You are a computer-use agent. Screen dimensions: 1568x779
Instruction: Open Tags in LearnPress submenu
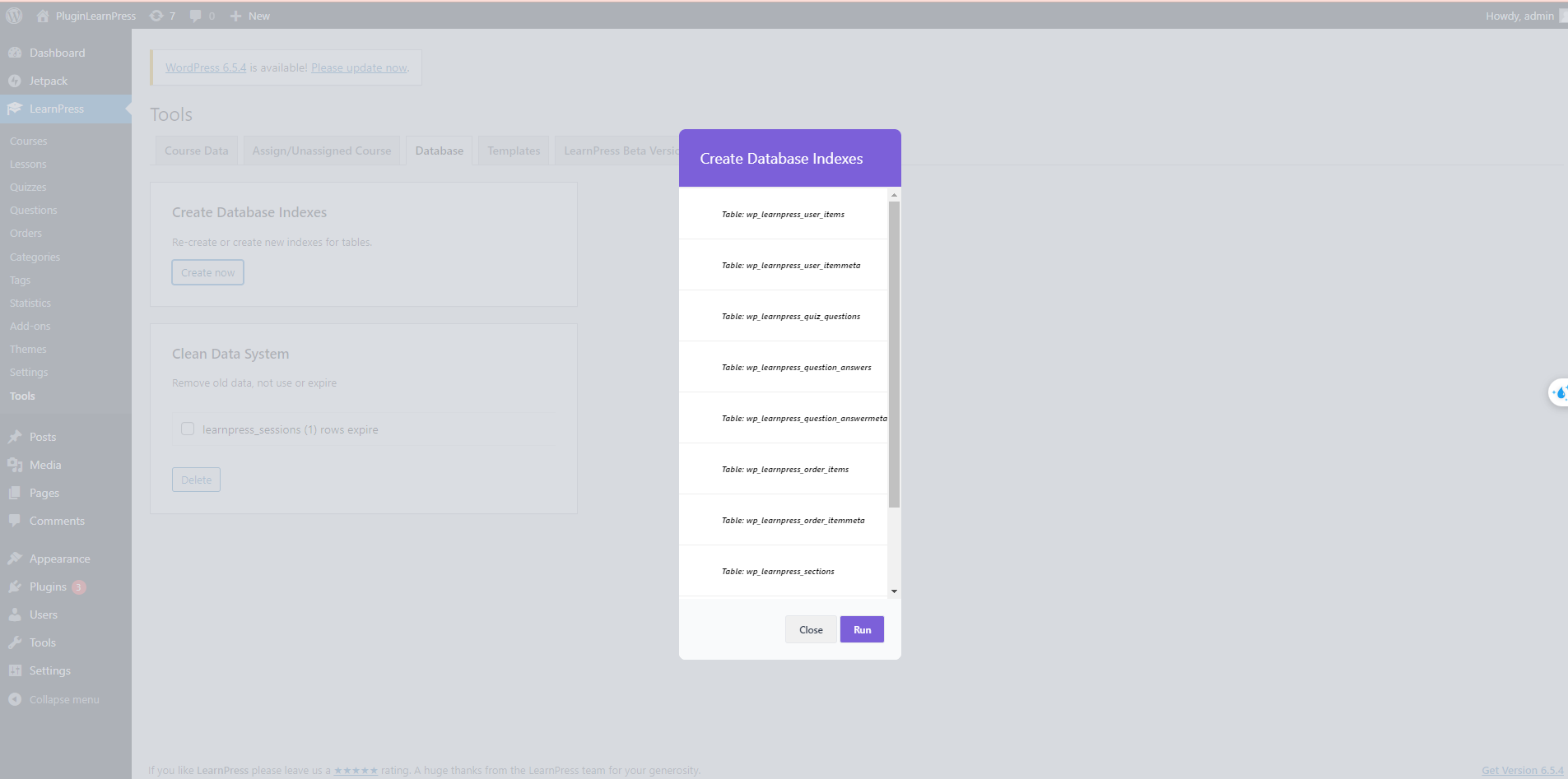20,281
